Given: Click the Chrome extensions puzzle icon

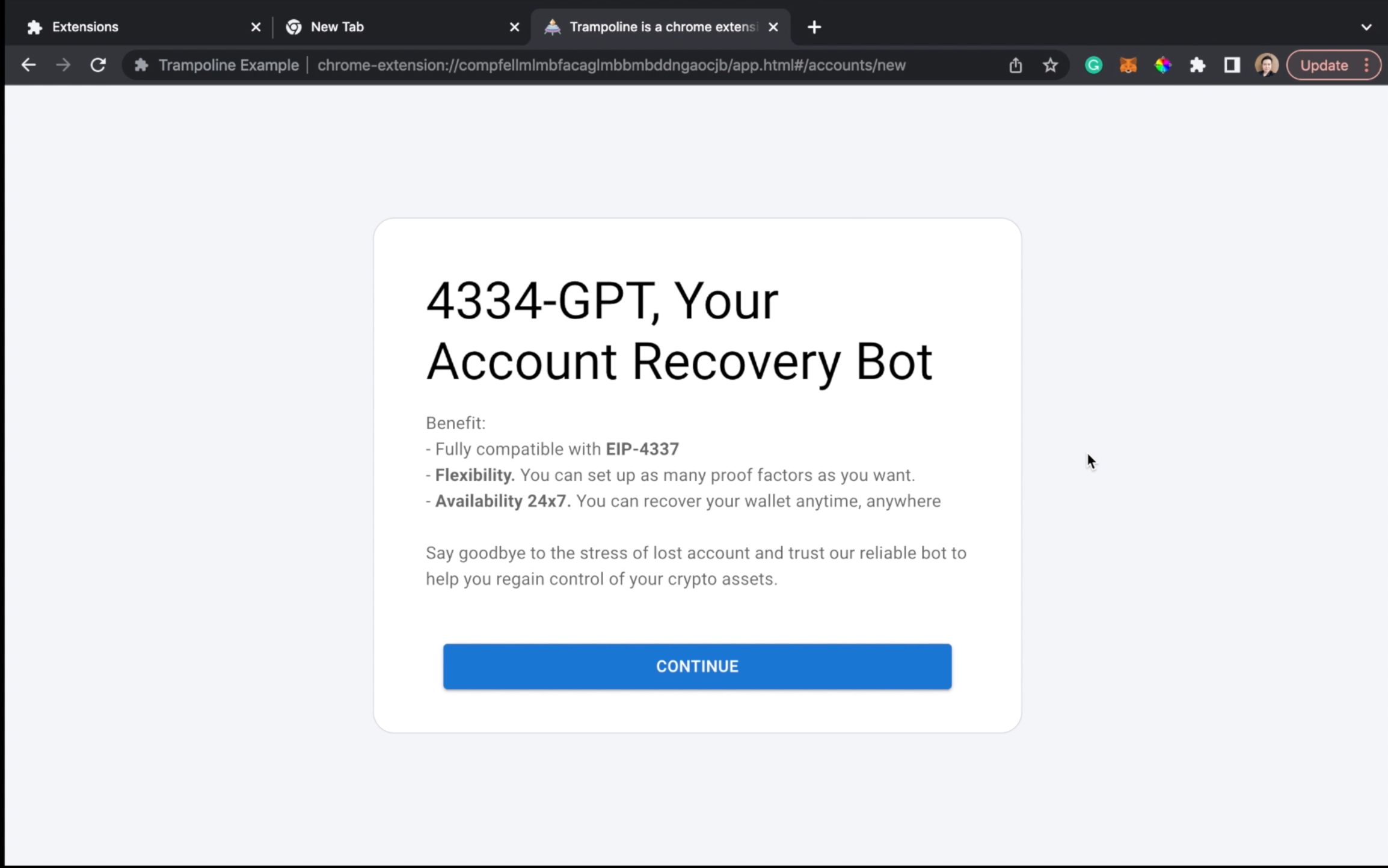Looking at the screenshot, I should click(x=1197, y=65).
